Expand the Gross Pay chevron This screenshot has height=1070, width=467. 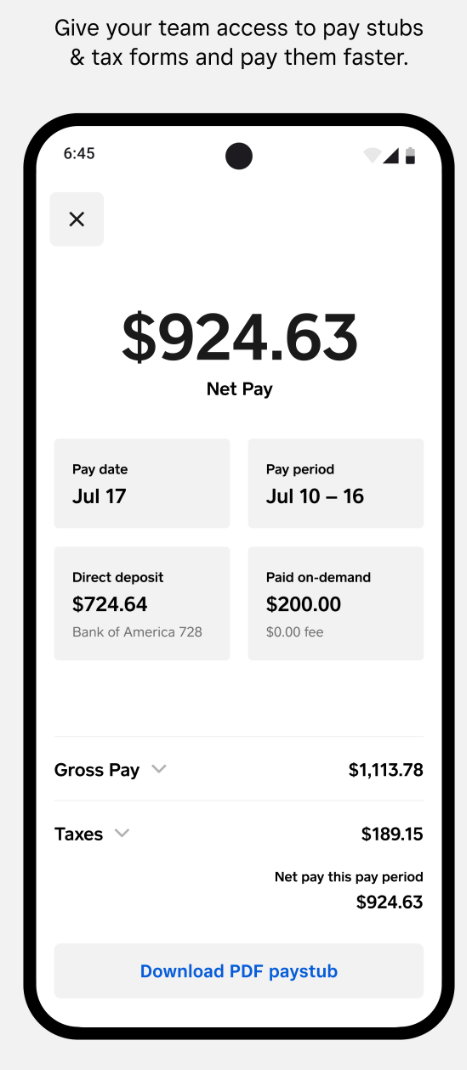pos(158,769)
